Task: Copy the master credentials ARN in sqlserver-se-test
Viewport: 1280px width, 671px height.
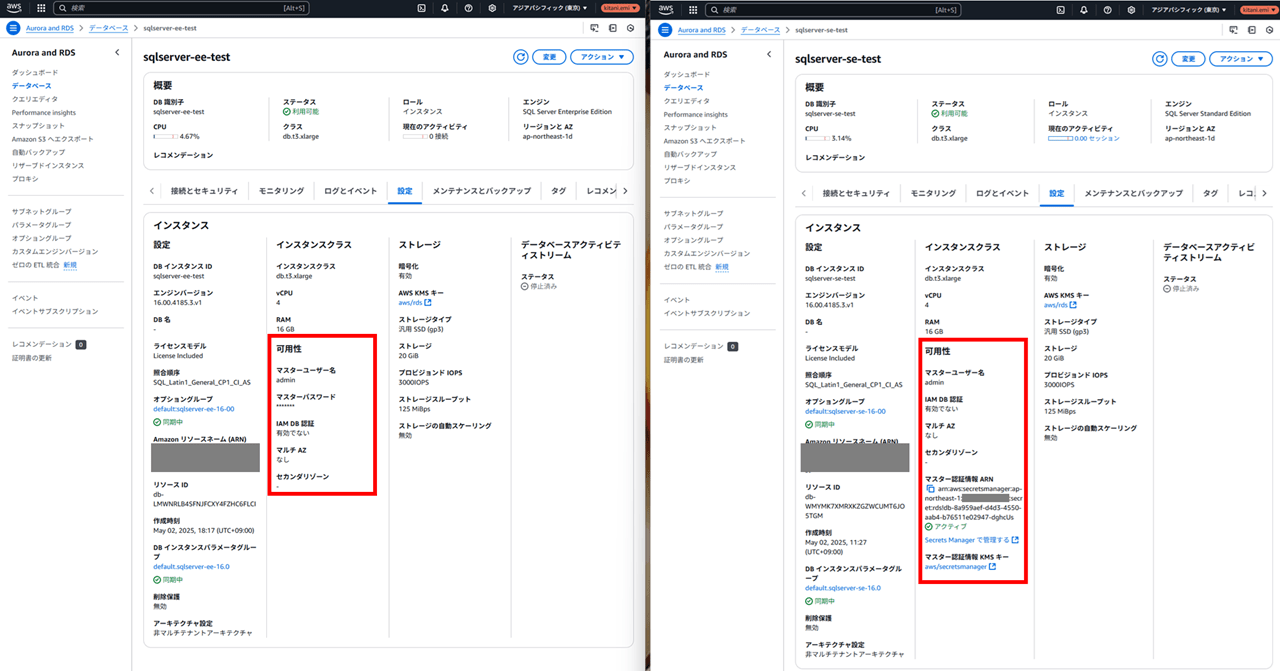Action: coord(930,488)
